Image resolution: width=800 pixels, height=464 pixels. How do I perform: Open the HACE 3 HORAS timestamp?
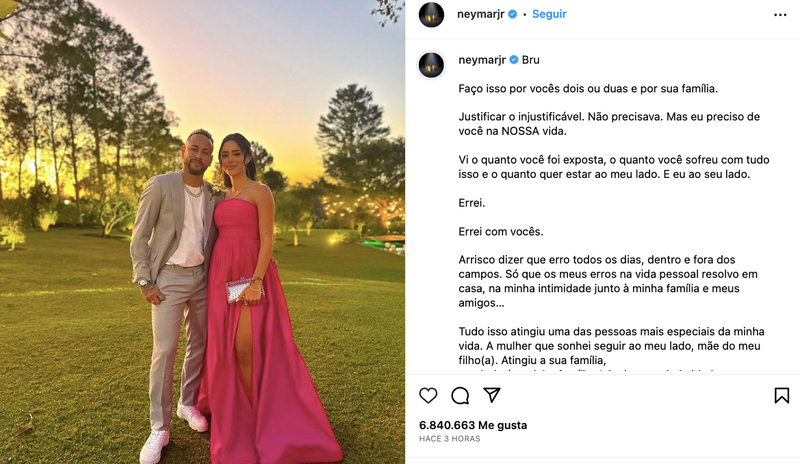(x=449, y=439)
